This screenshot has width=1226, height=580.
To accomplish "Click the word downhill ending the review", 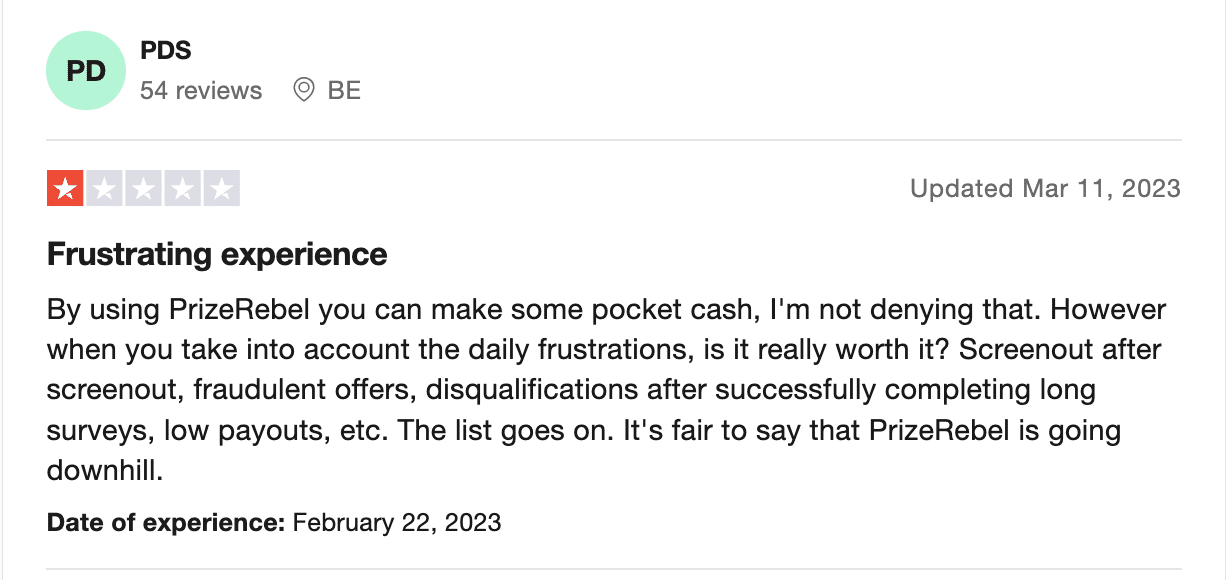I will pyautogui.click(x=105, y=470).
